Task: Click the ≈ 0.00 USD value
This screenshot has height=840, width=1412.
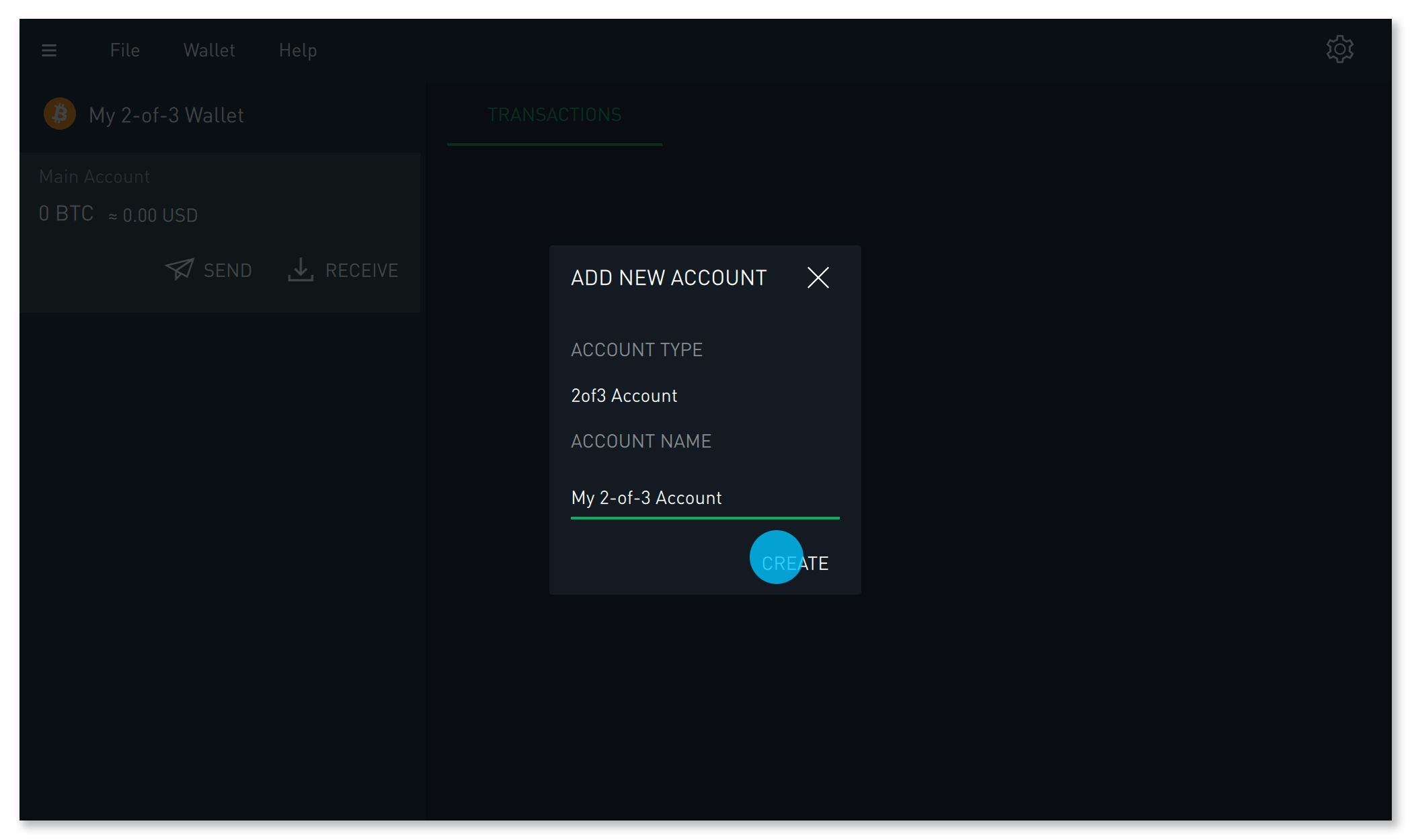Action: click(153, 216)
